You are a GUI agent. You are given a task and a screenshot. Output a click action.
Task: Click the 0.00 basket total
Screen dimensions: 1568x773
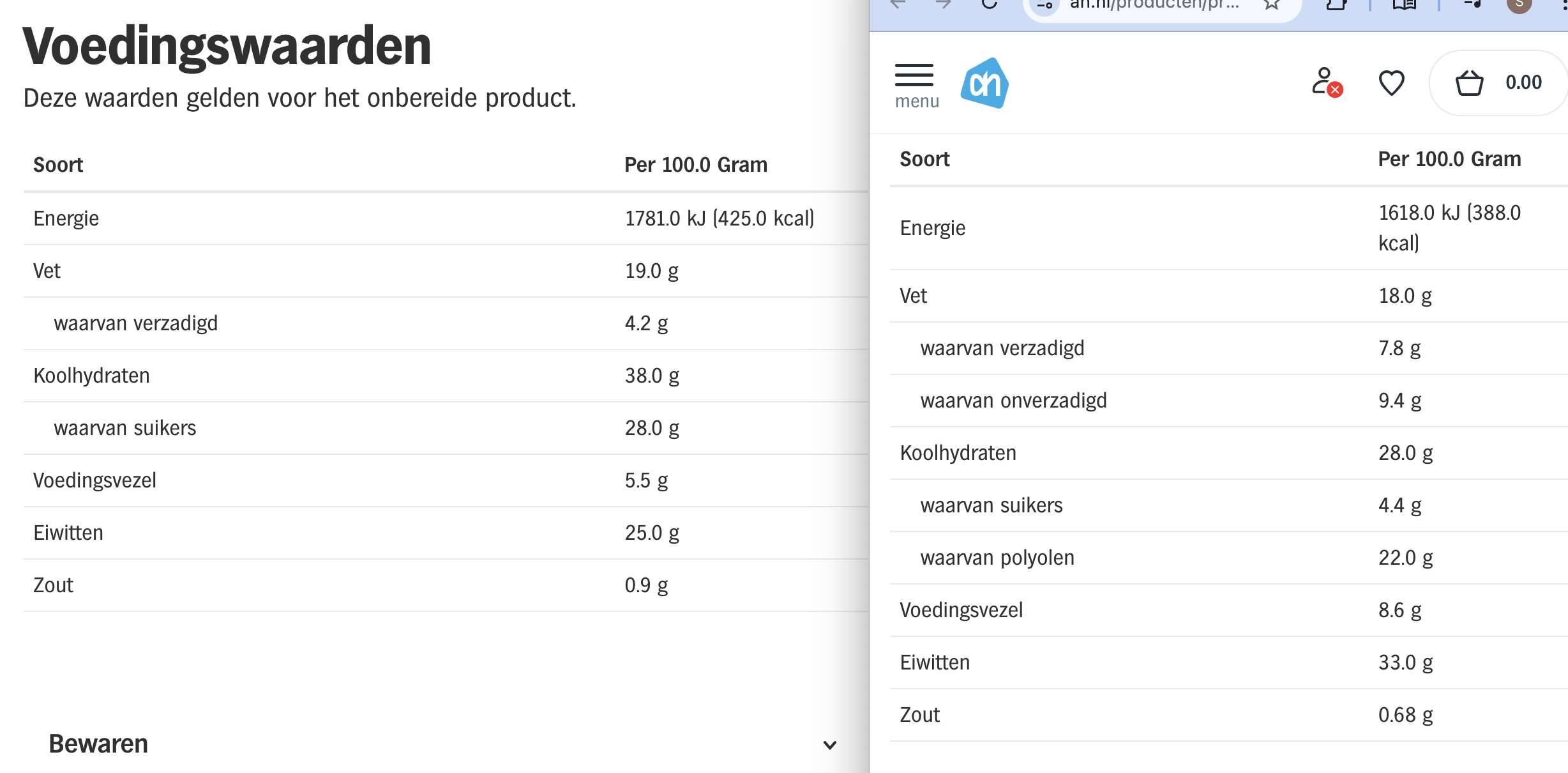tap(1523, 82)
